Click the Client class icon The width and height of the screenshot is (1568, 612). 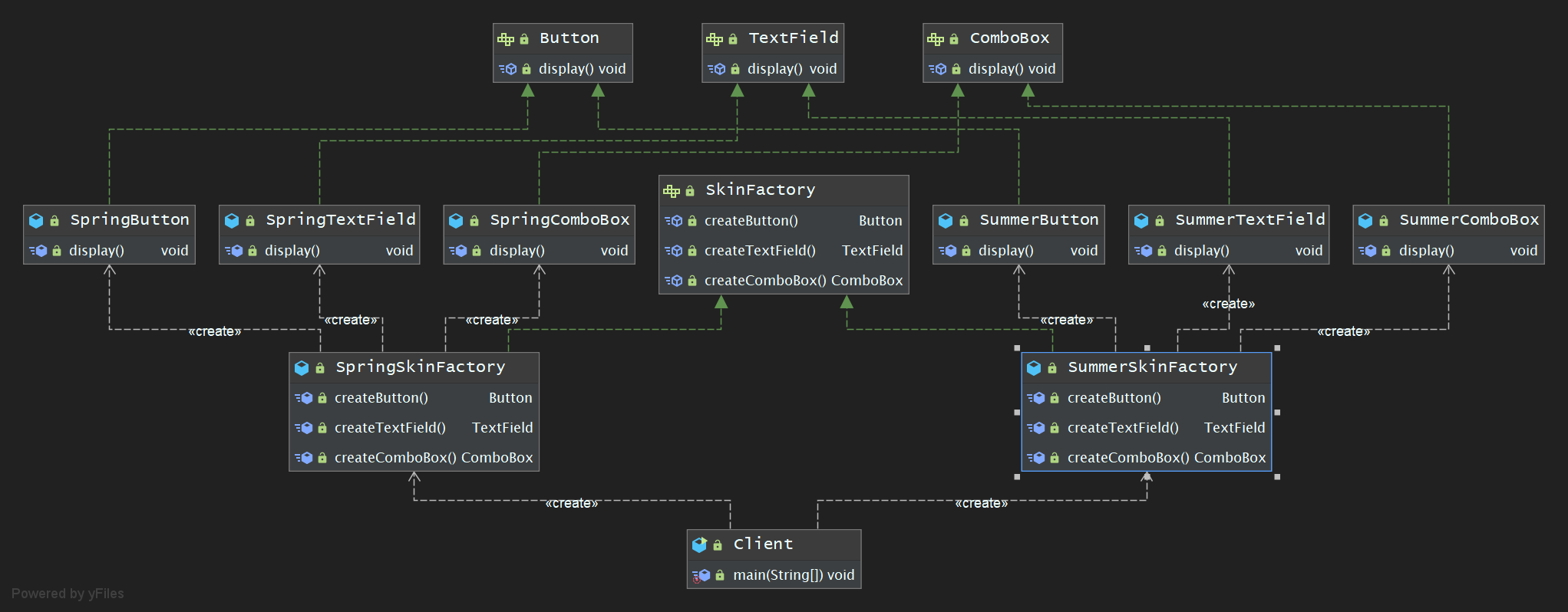tap(699, 545)
